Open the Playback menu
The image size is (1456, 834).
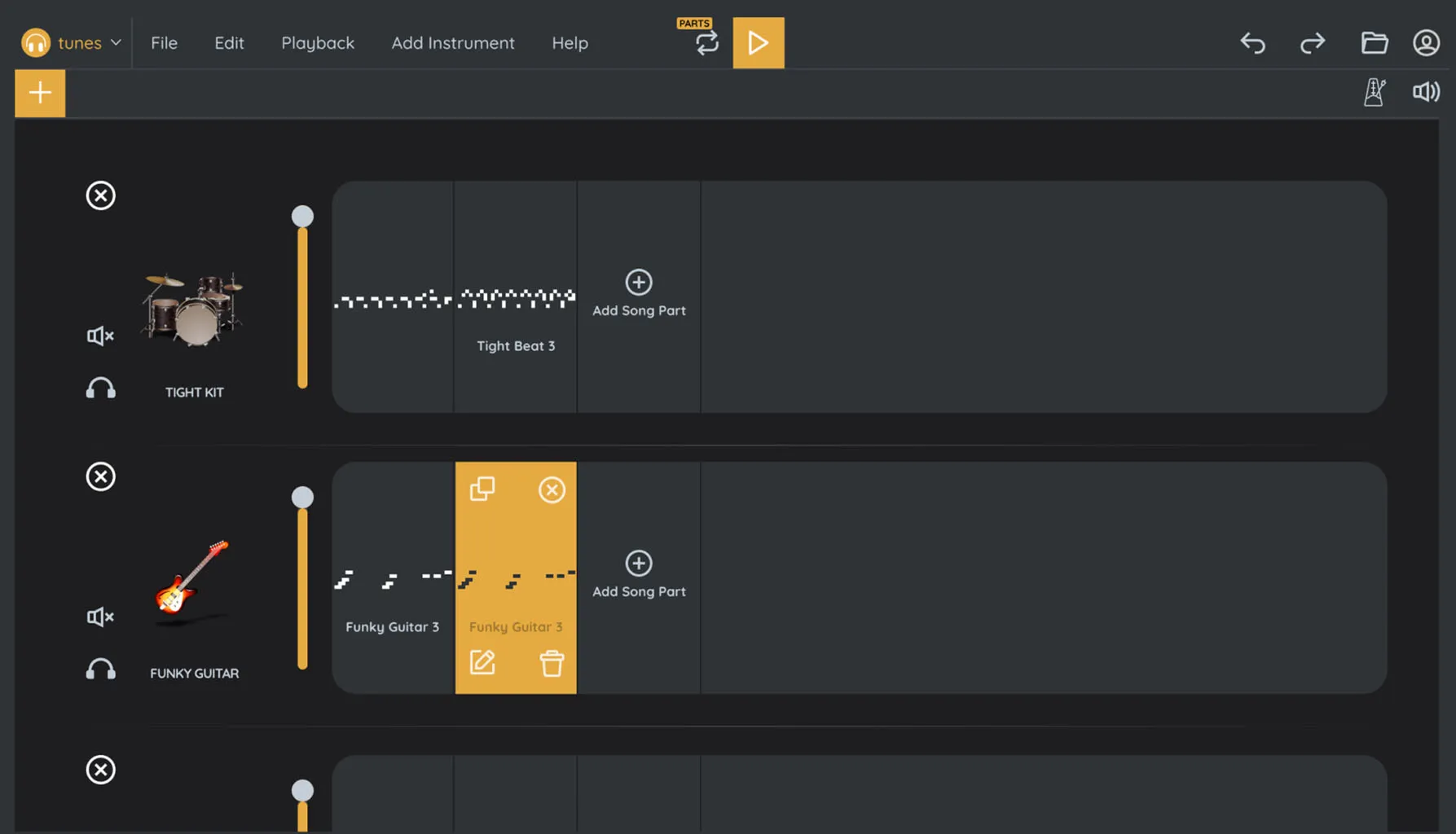coord(318,42)
